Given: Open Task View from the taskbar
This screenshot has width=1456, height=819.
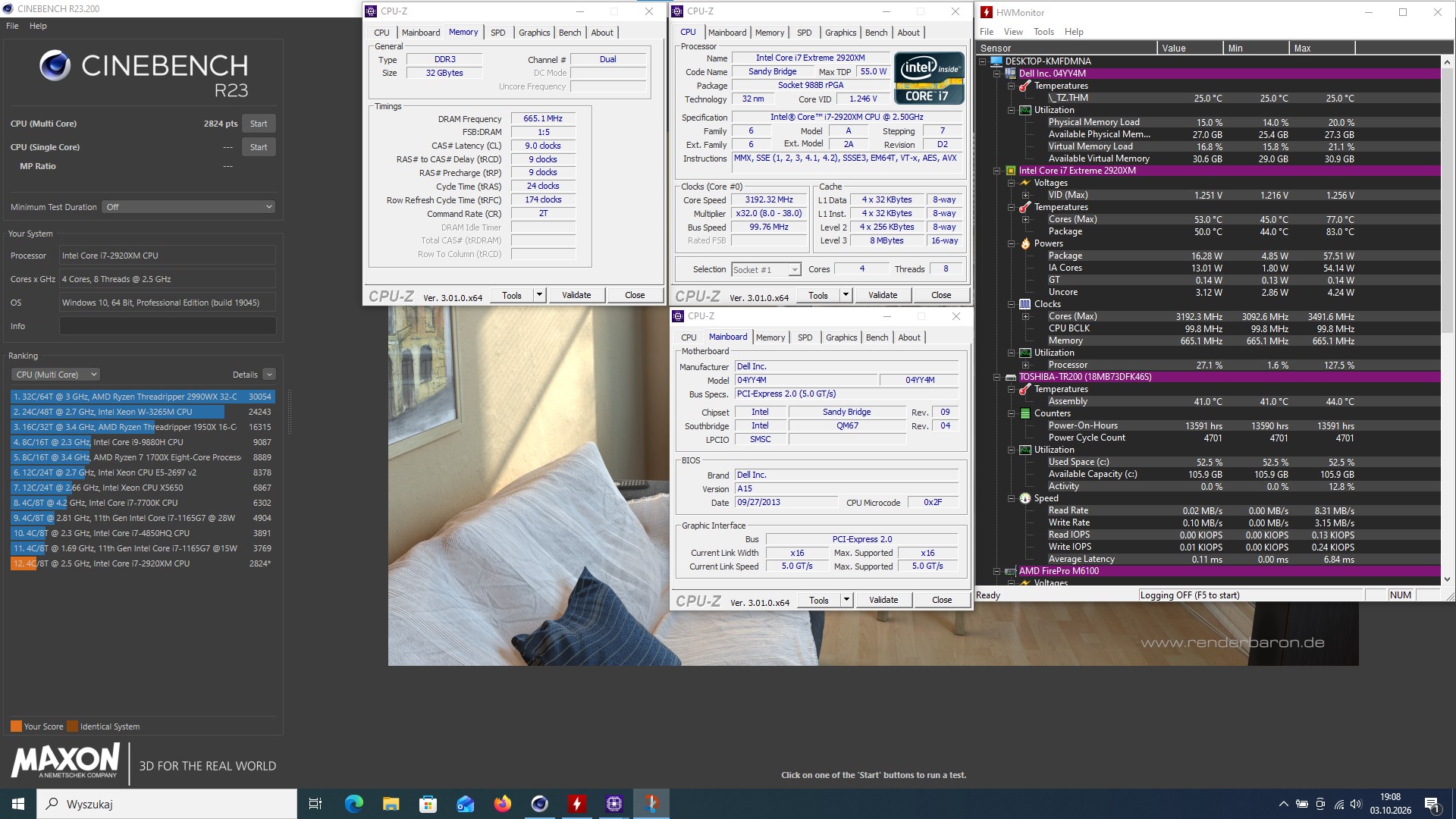Looking at the screenshot, I should click(x=315, y=804).
